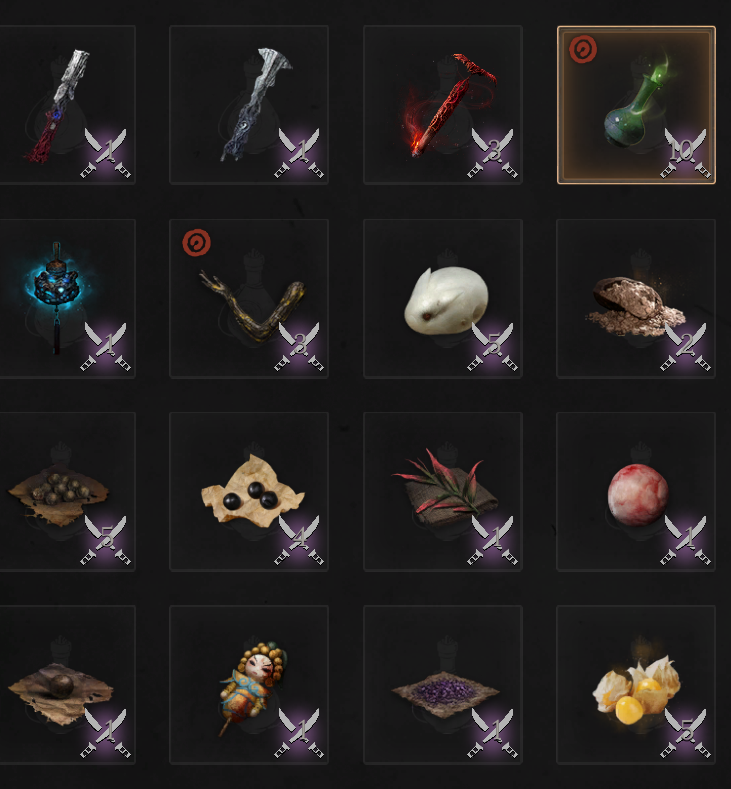Select the golden physalis fruit item
731x789 pixels.
(636, 685)
